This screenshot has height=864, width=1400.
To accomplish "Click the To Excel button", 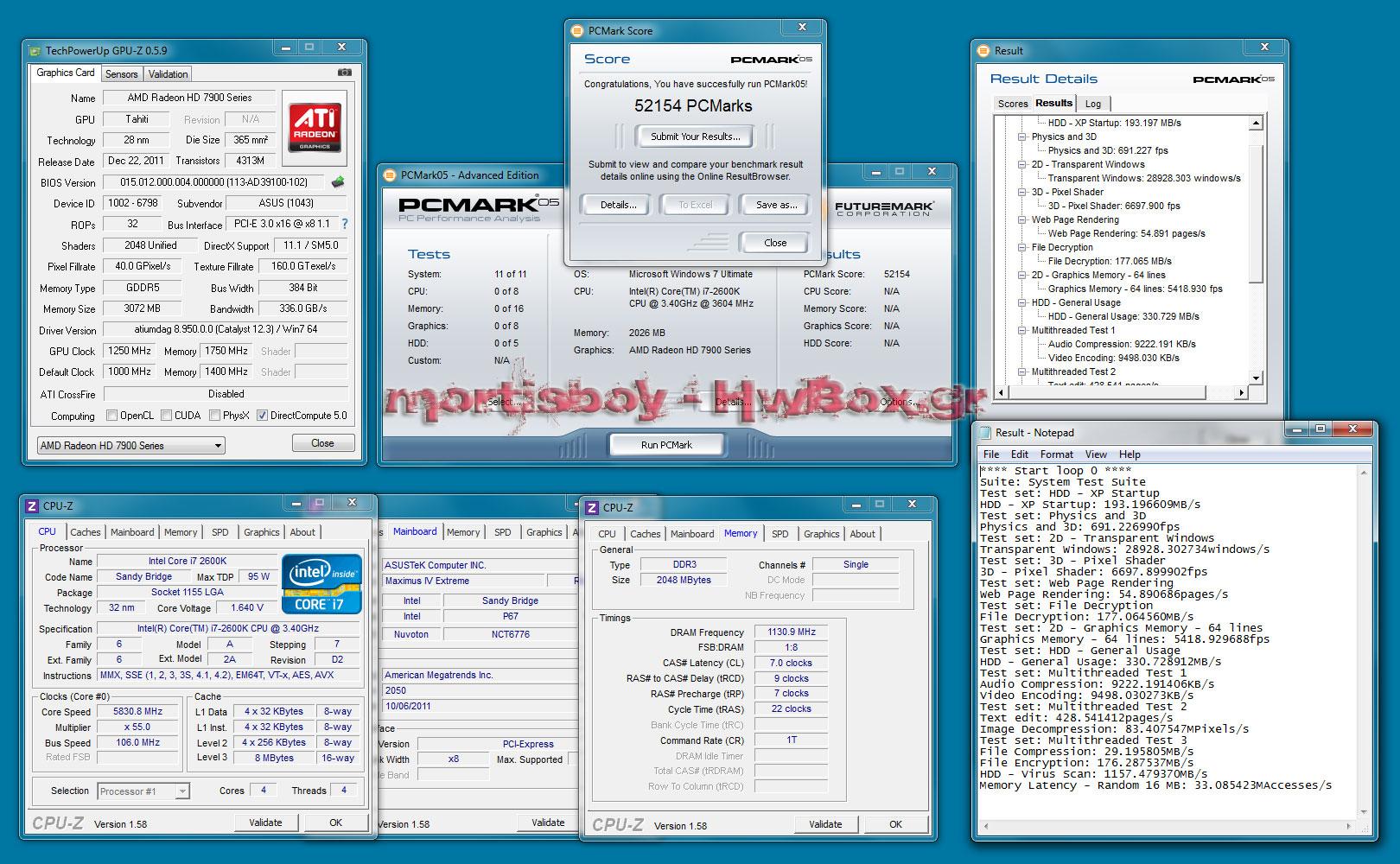I will click(696, 205).
